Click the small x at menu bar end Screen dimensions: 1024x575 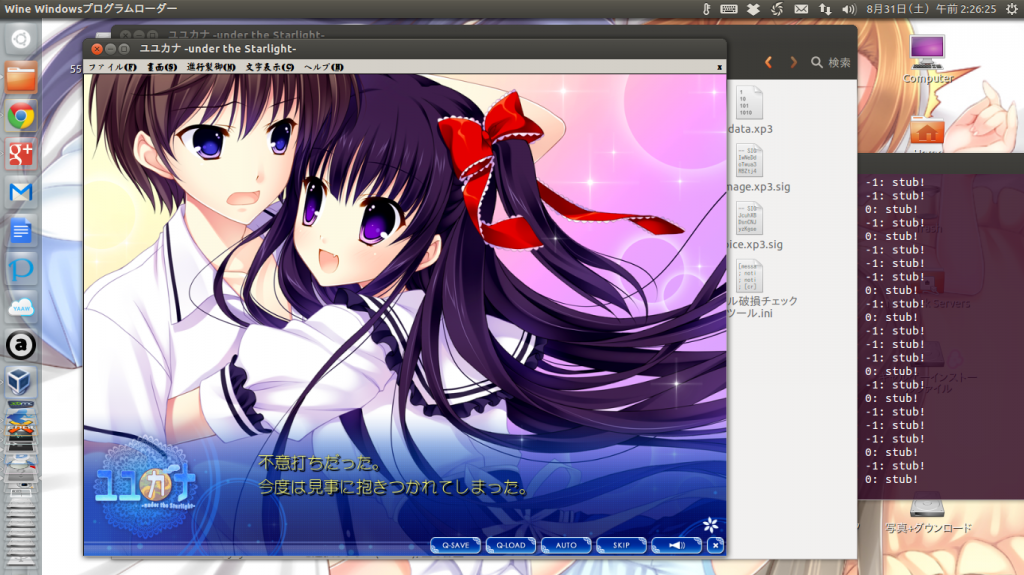[719, 67]
